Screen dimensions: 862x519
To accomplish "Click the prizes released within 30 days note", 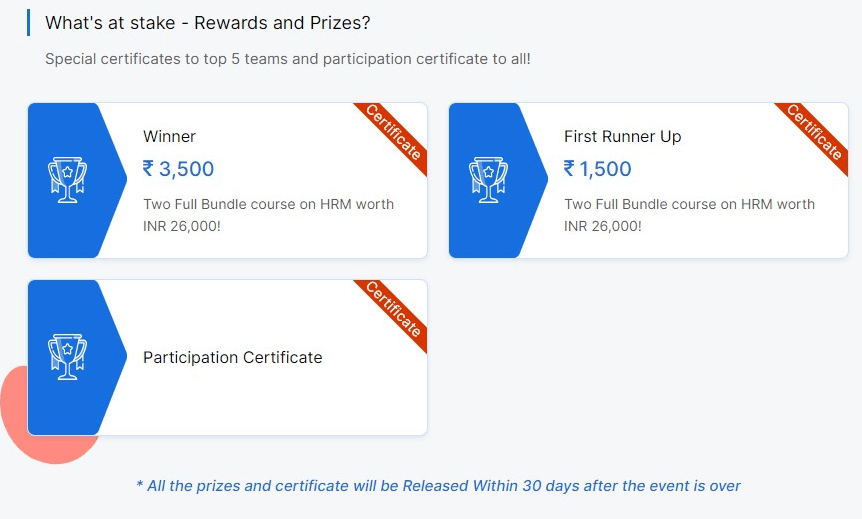I will point(438,486).
